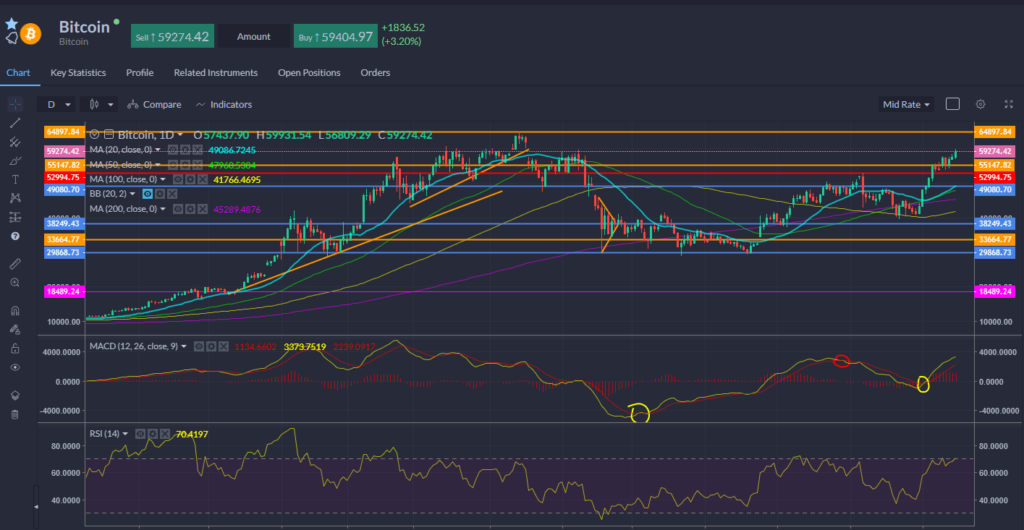Expand the RSI (14) dropdown

(125, 433)
